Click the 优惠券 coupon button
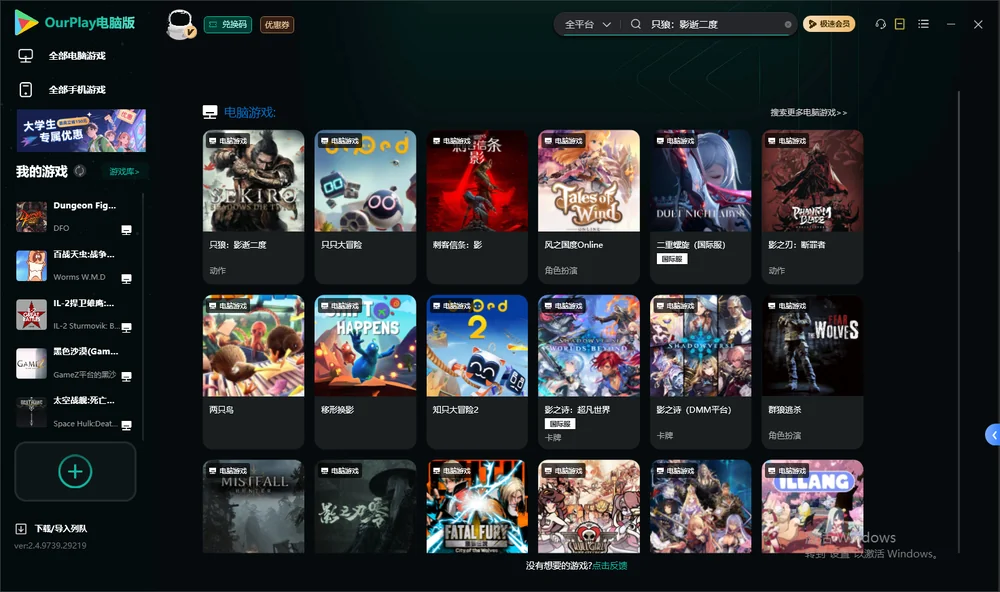The height and width of the screenshot is (592, 1000). click(x=277, y=25)
